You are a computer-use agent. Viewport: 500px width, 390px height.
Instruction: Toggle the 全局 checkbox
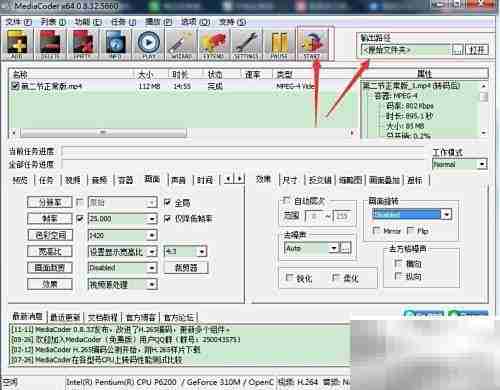168,202
